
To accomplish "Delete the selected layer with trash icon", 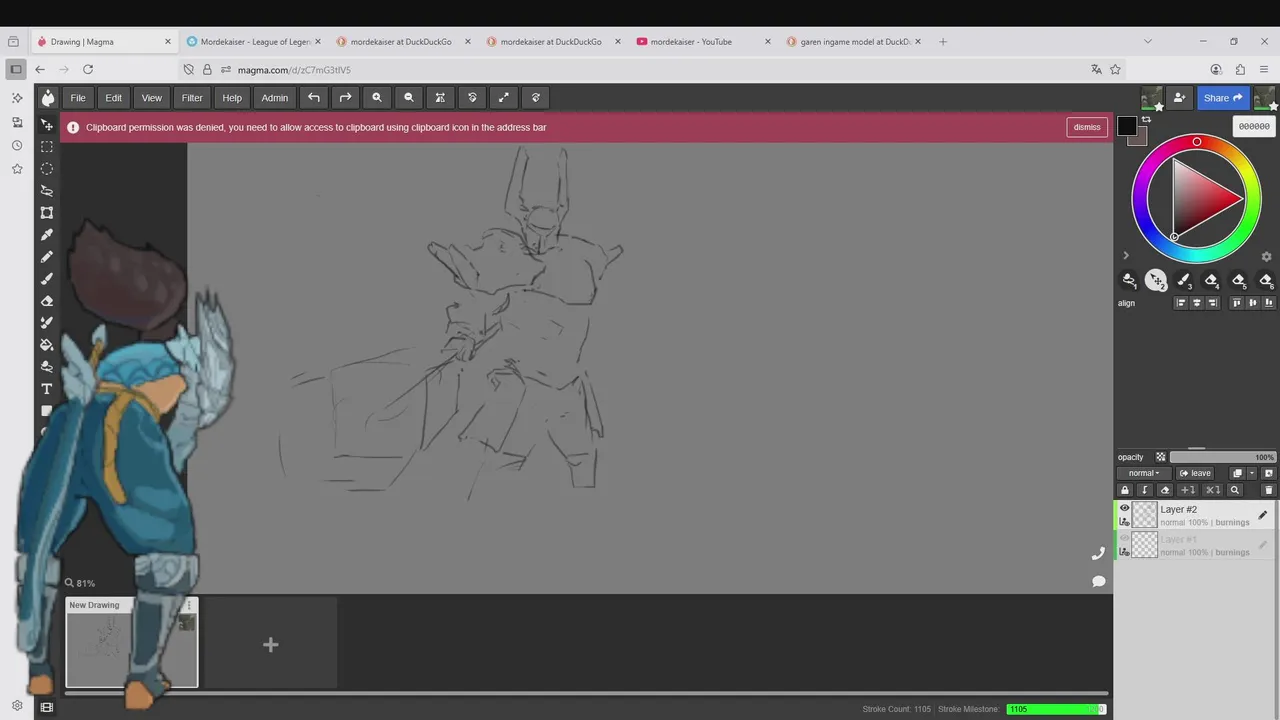I will 1269,490.
